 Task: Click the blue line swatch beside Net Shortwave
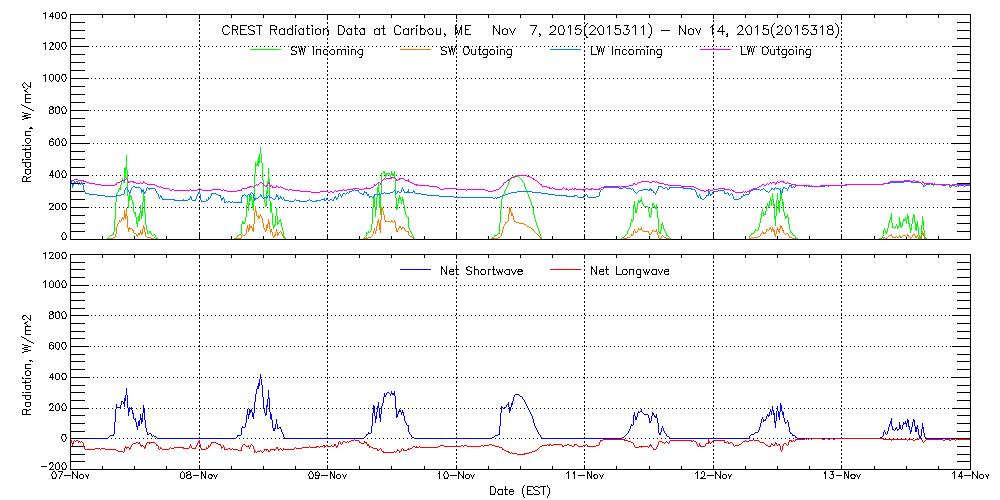tap(416, 270)
